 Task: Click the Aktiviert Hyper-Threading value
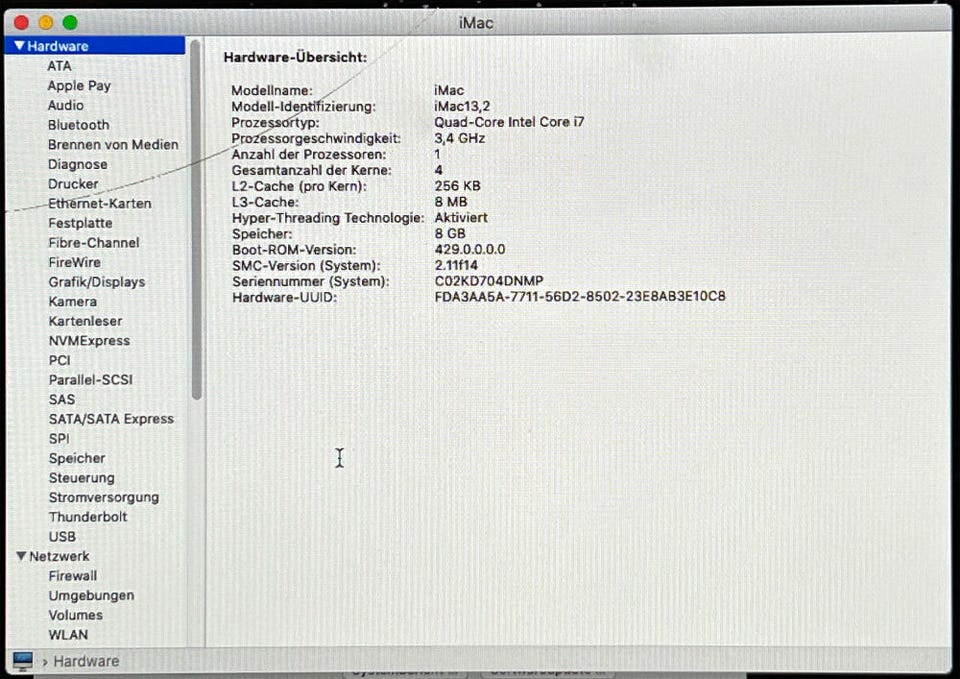461,217
